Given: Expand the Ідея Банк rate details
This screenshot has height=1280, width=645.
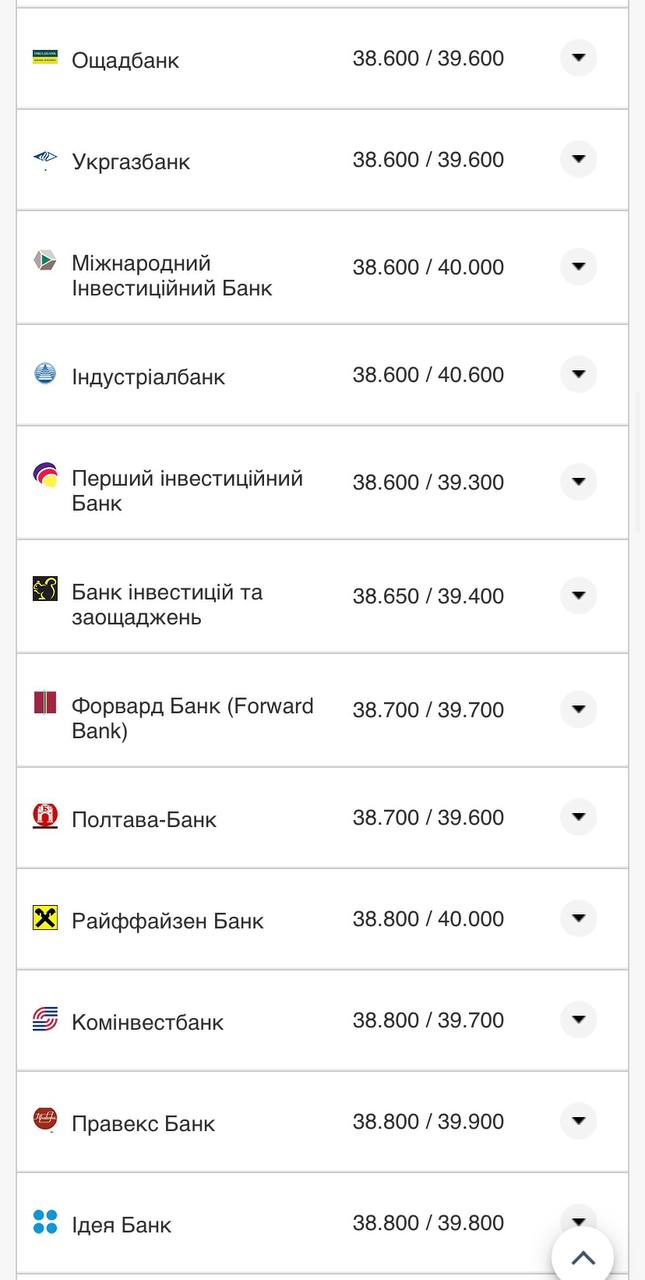Looking at the screenshot, I should pos(578,1221).
